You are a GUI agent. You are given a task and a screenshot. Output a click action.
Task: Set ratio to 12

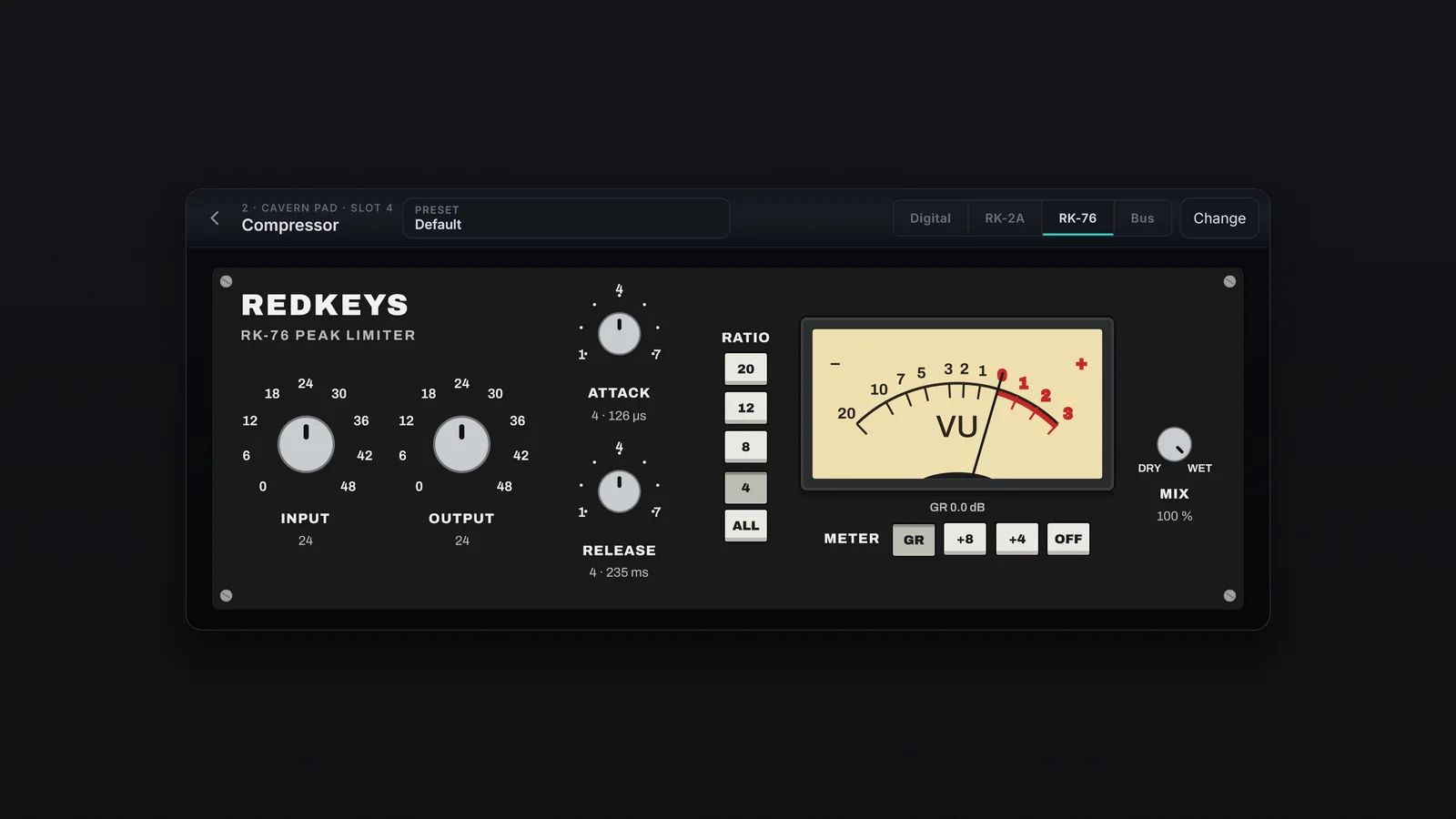point(745,409)
